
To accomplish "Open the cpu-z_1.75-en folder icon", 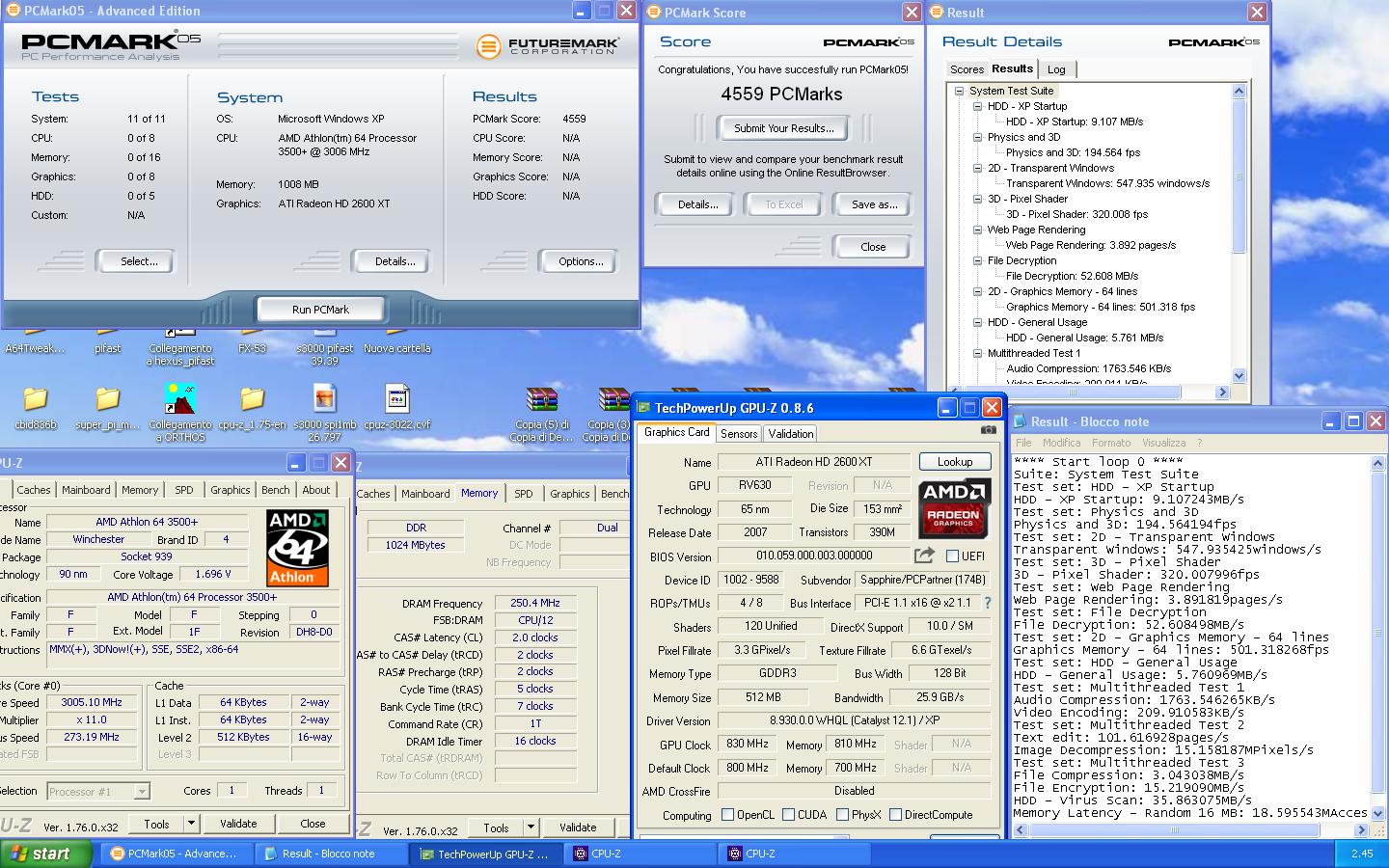I will (x=253, y=399).
